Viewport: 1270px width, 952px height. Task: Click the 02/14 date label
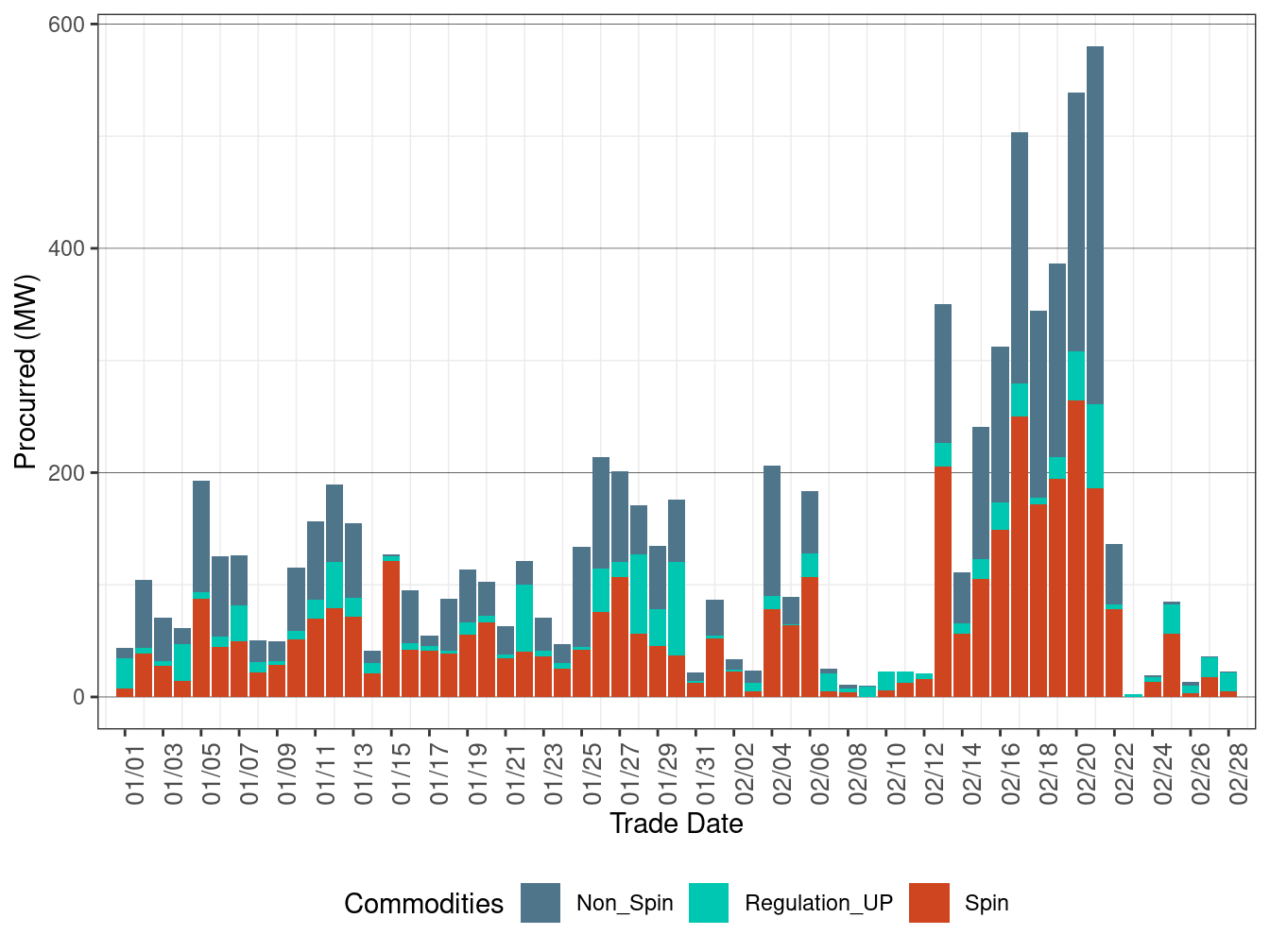(x=972, y=774)
